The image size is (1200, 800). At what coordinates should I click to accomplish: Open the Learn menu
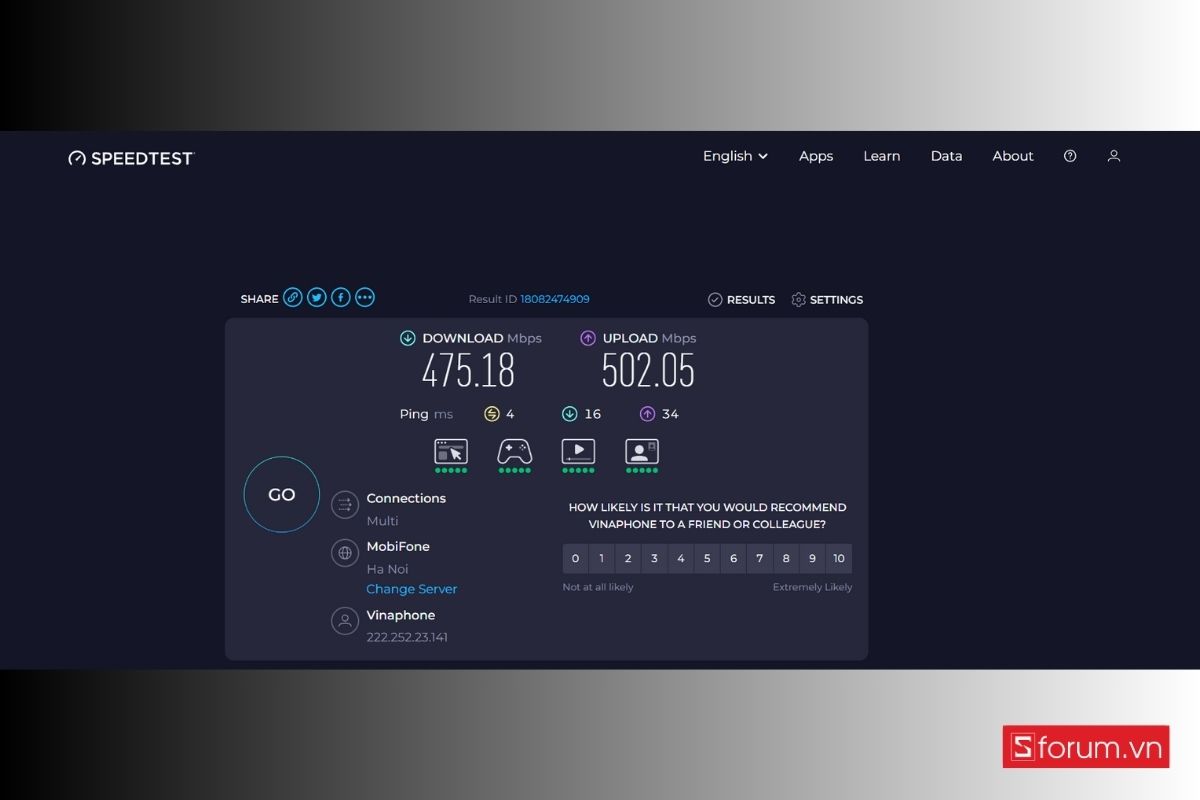click(x=882, y=156)
